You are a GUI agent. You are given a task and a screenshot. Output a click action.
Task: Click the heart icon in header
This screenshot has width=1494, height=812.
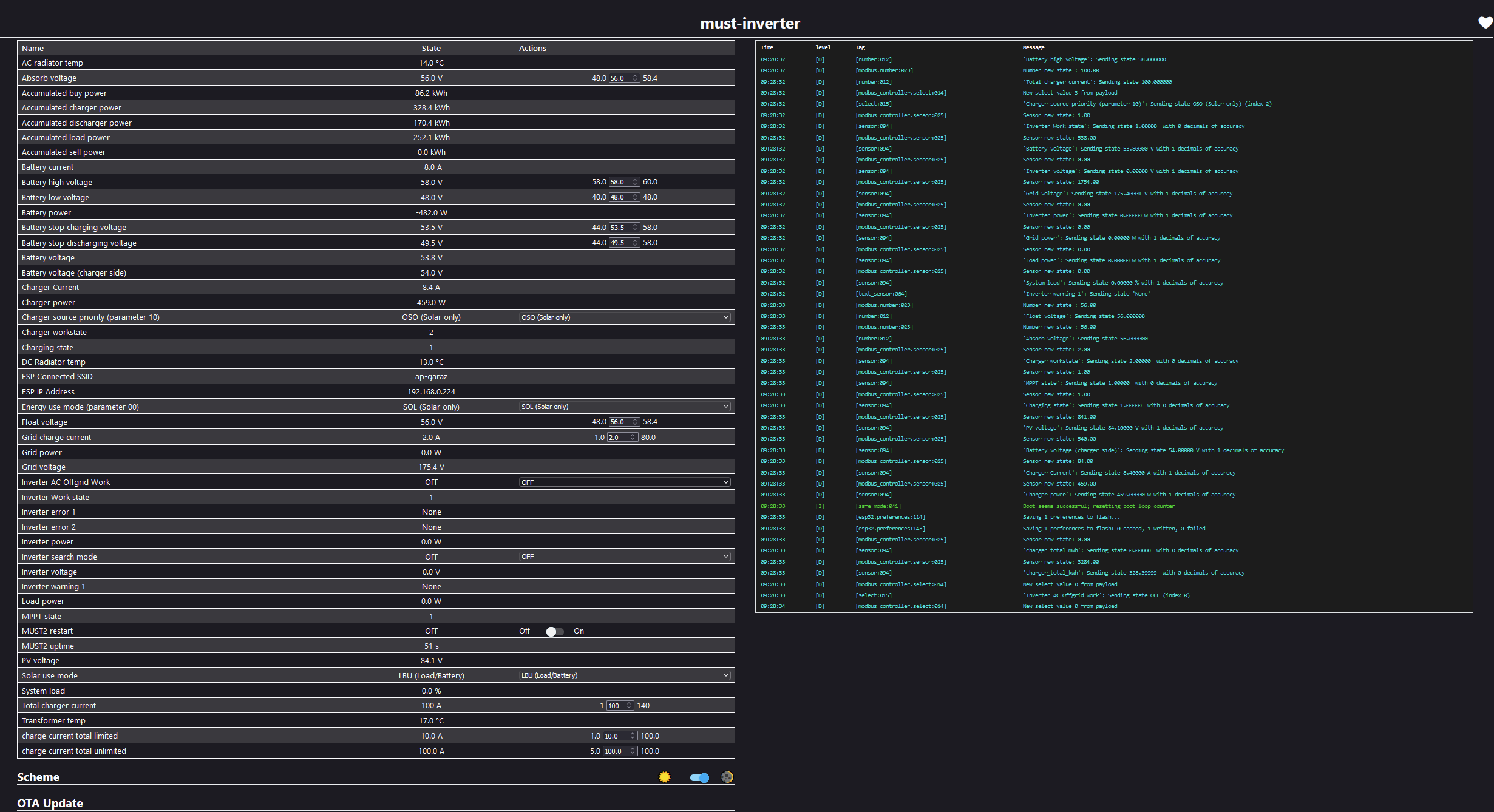tap(1485, 23)
